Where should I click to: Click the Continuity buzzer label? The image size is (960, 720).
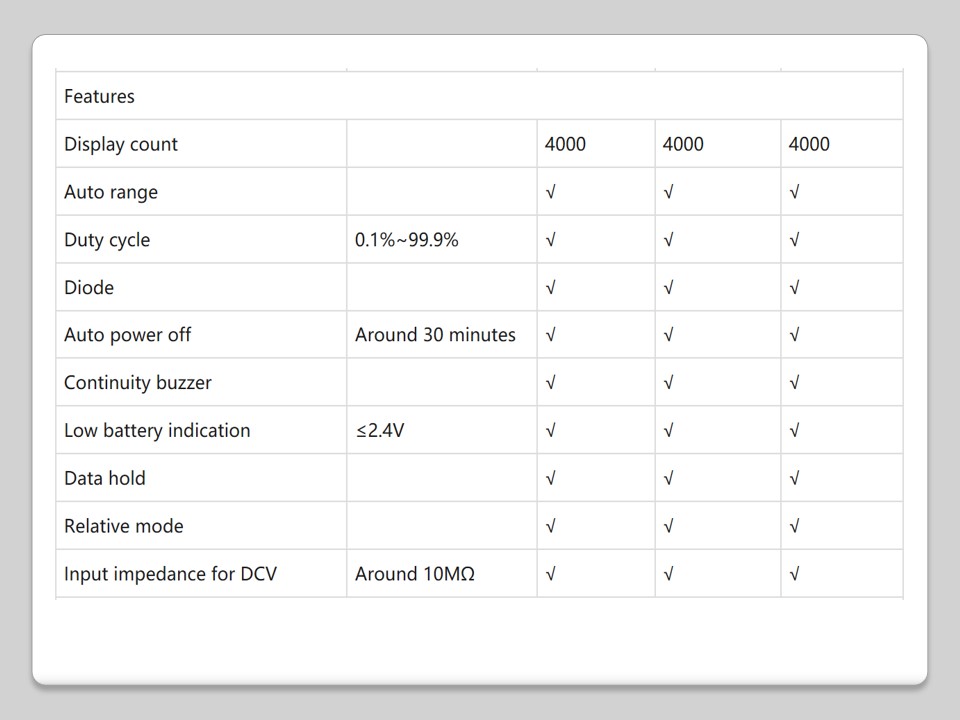pos(138,383)
